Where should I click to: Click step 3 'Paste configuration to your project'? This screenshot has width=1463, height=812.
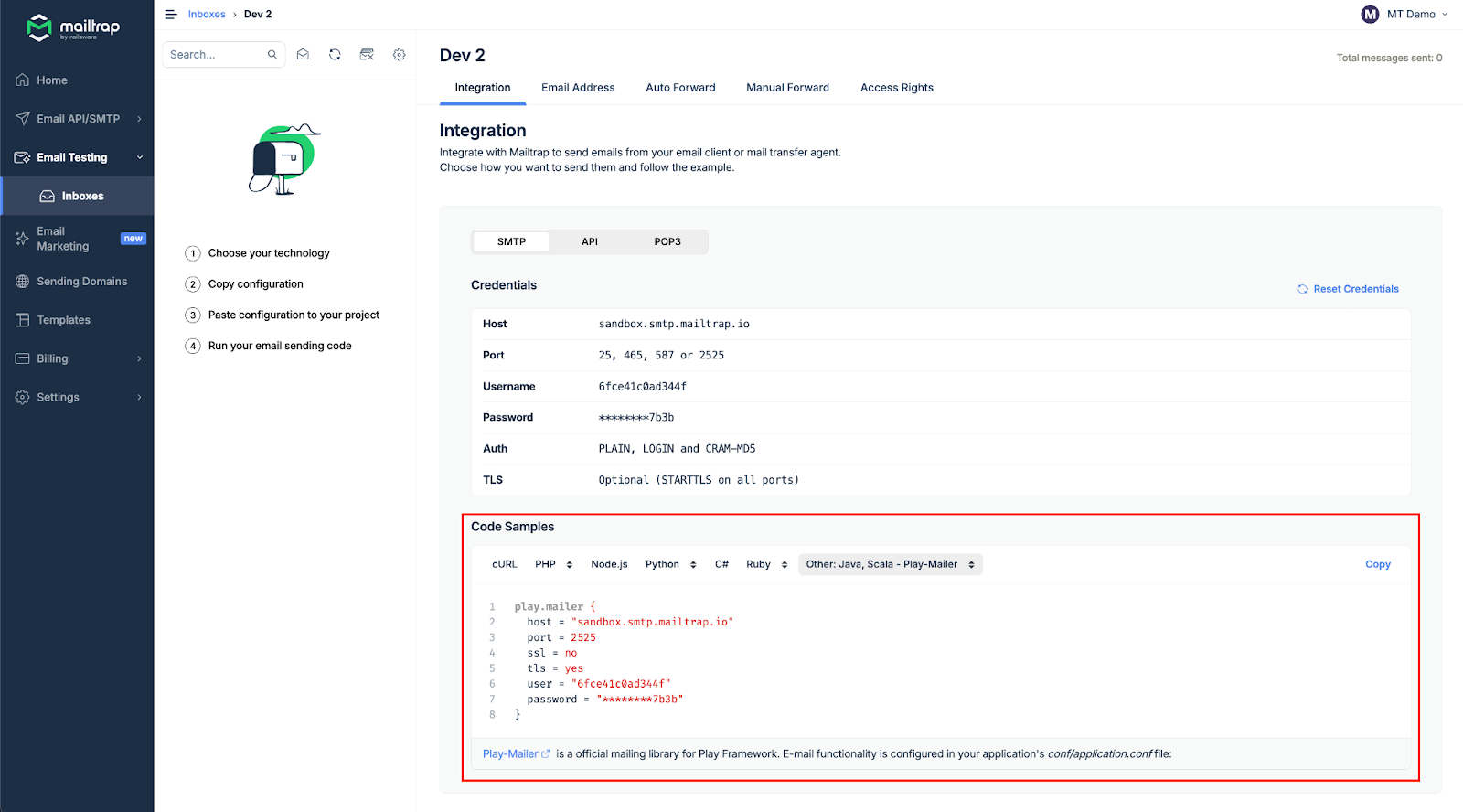pyautogui.click(x=294, y=315)
